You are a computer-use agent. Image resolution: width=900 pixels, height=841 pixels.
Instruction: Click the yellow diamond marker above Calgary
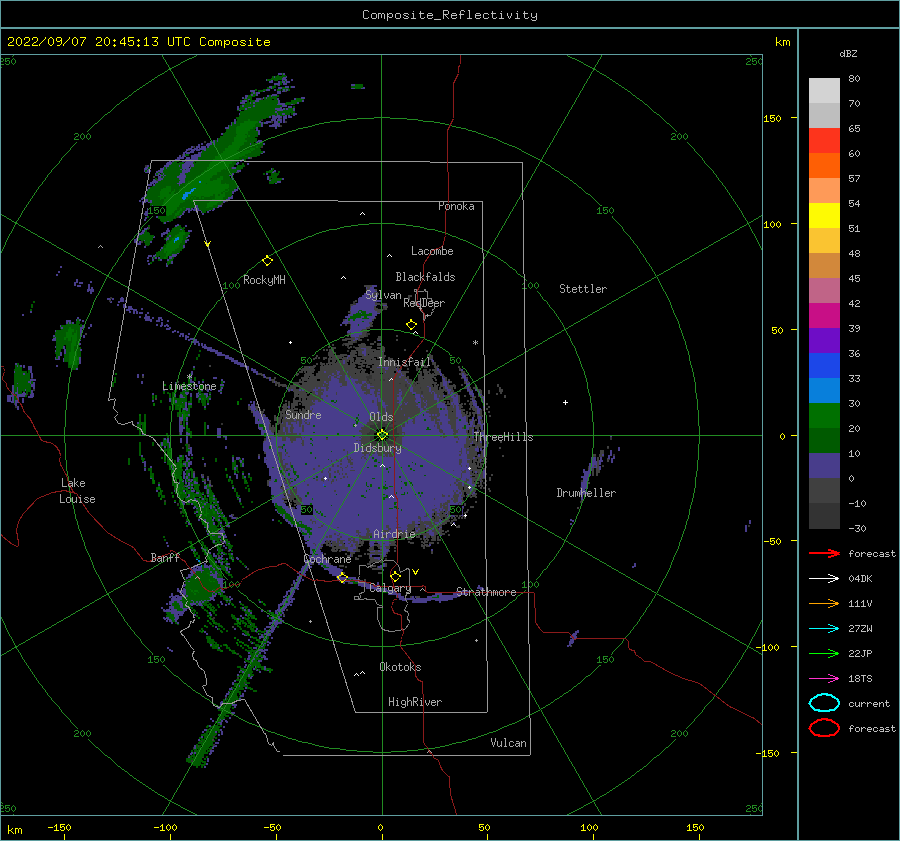pos(395,576)
